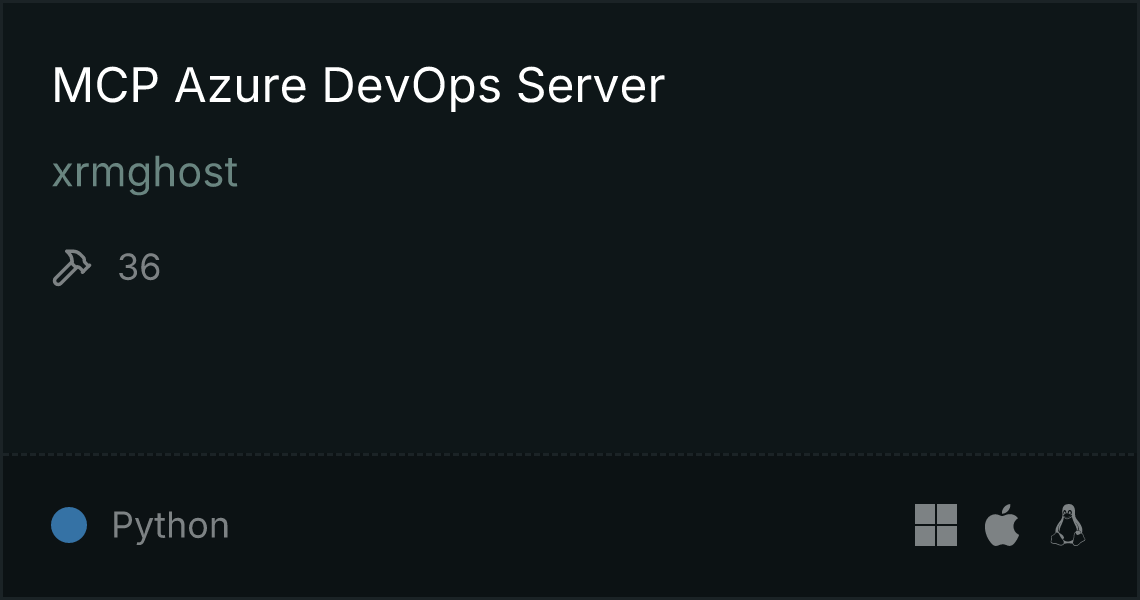Click the hammer tools icon
This screenshot has width=1140, height=600.
tap(72, 268)
